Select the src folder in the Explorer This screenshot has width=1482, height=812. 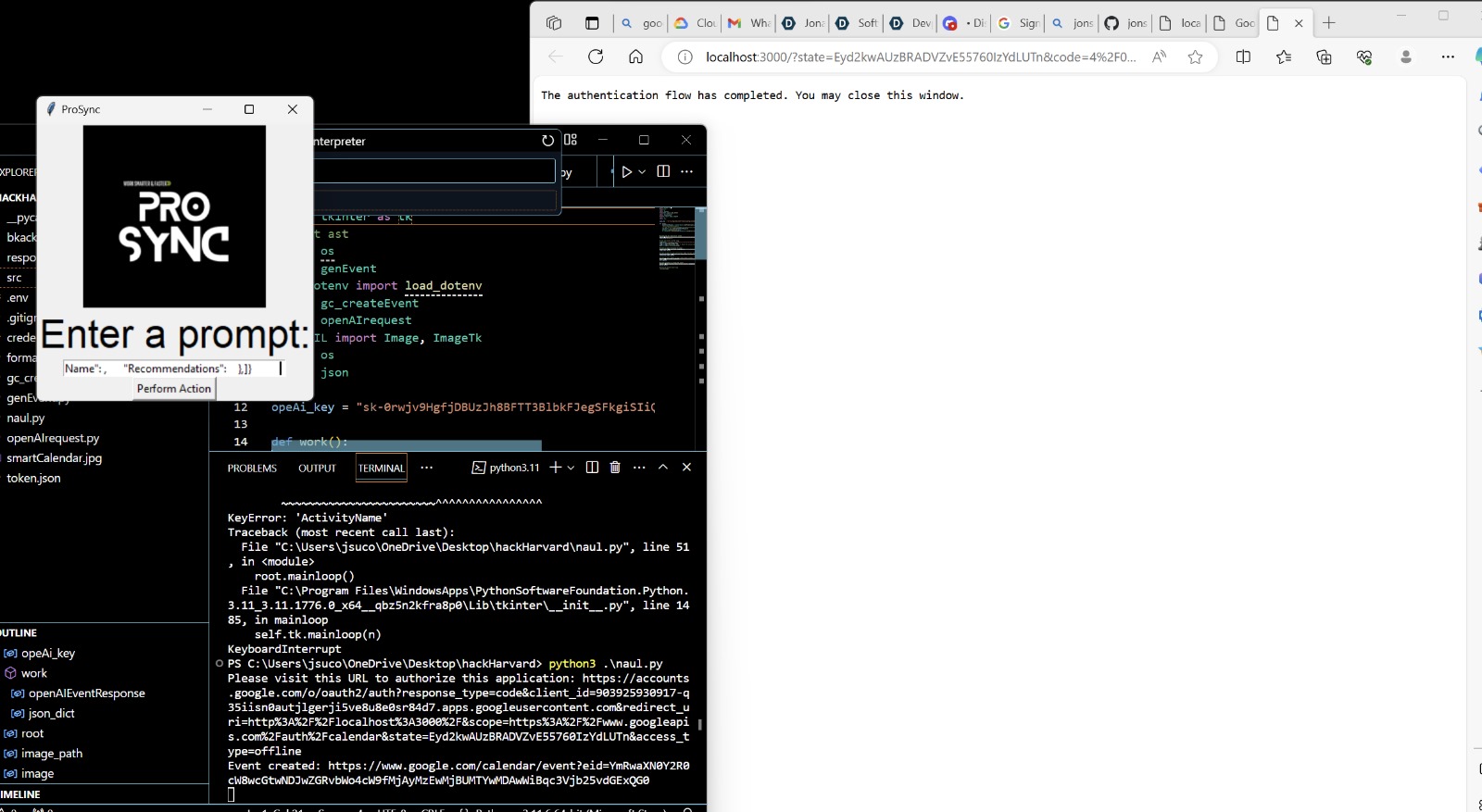point(14,278)
